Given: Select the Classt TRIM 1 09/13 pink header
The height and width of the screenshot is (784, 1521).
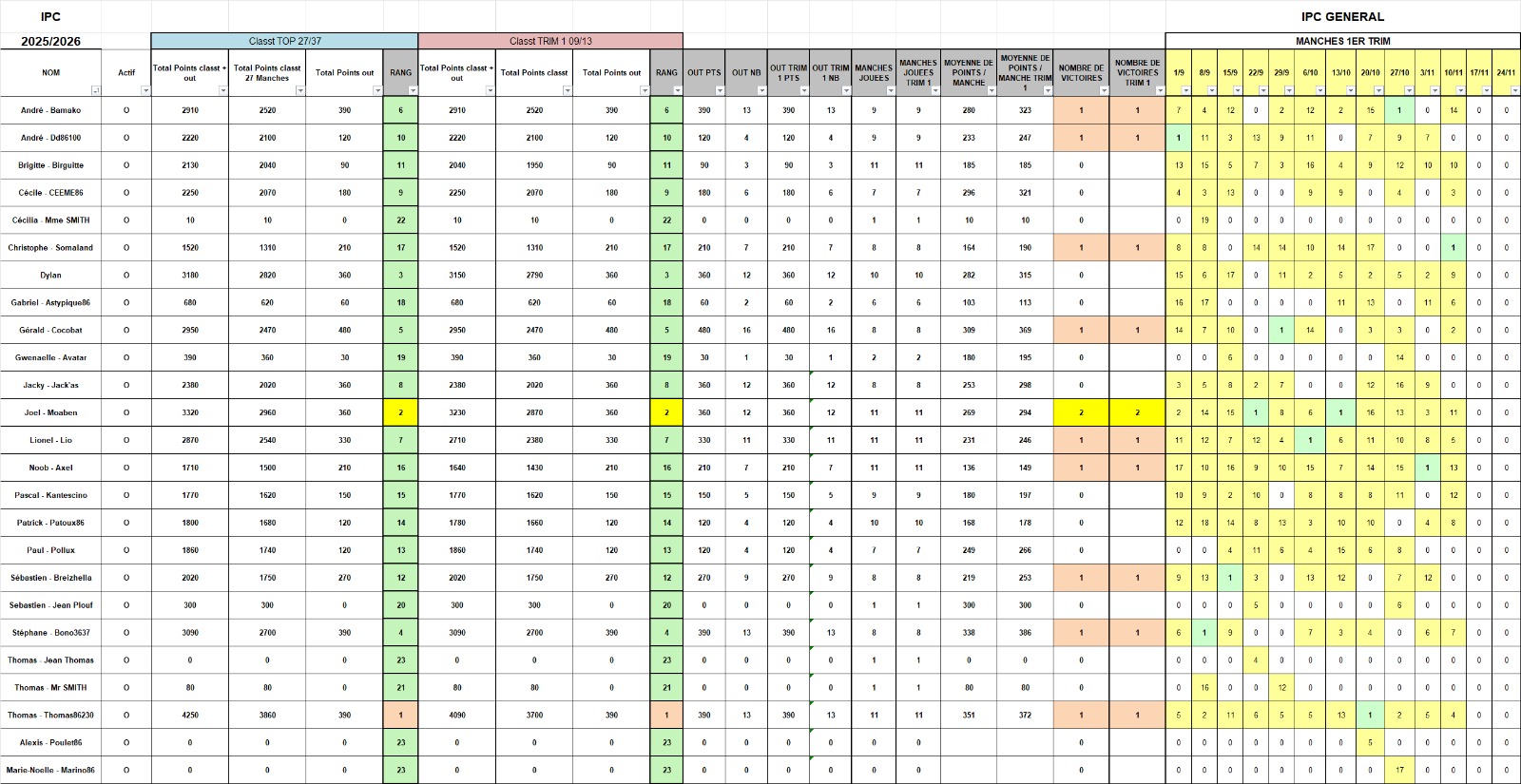Looking at the screenshot, I should click(x=550, y=41).
